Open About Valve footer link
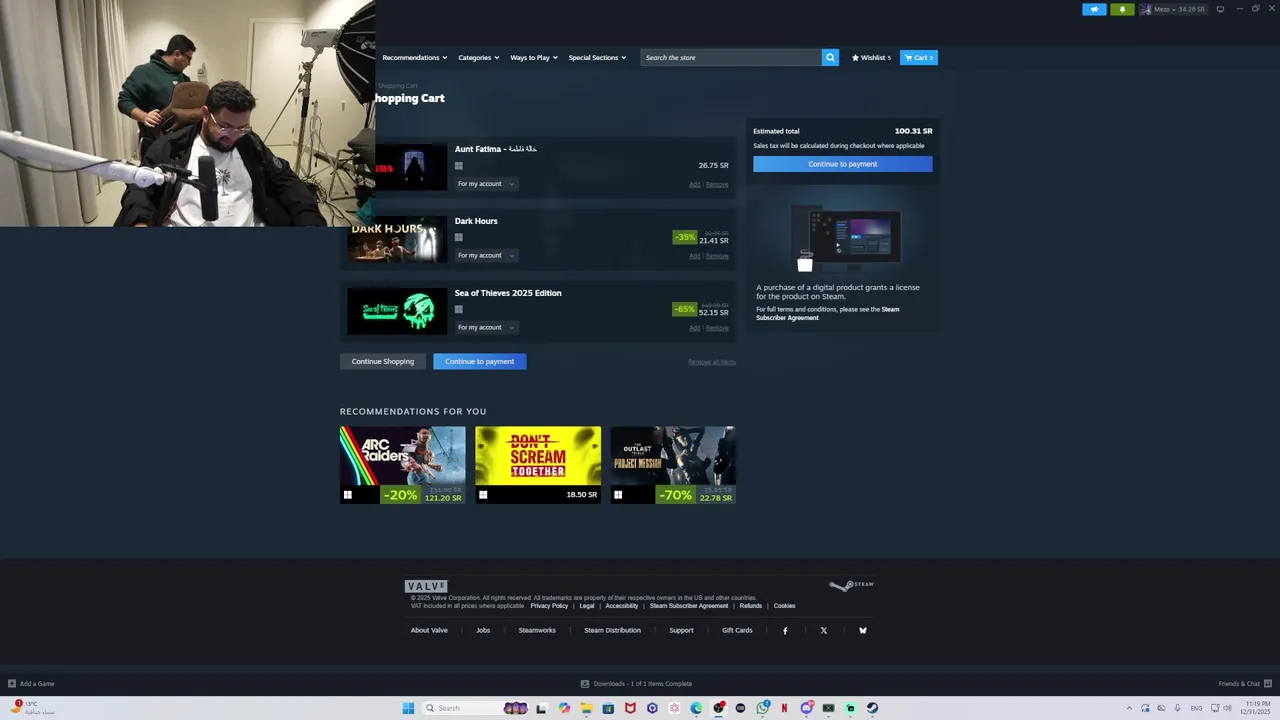The height and width of the screenshot is (720, 1280). coord(429,630)
